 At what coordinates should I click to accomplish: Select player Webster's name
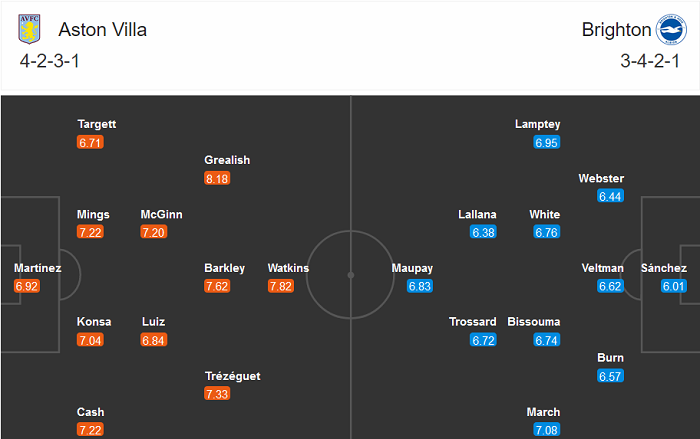pyautogui.click(x=601, y=178)
